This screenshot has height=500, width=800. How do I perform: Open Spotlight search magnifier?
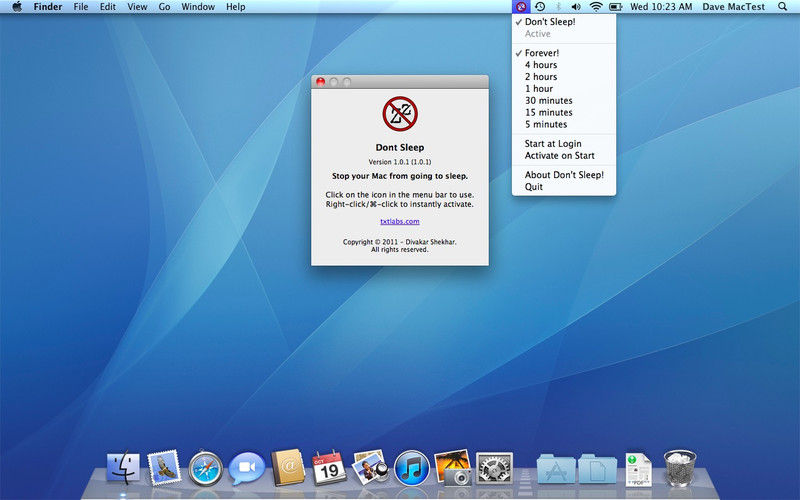782,7
